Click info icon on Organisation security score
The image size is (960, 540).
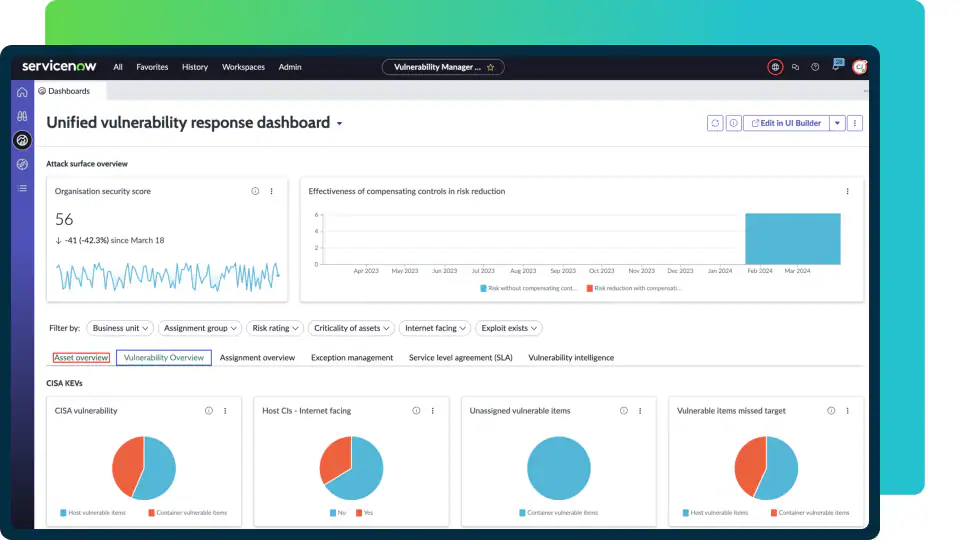point(255,191)
